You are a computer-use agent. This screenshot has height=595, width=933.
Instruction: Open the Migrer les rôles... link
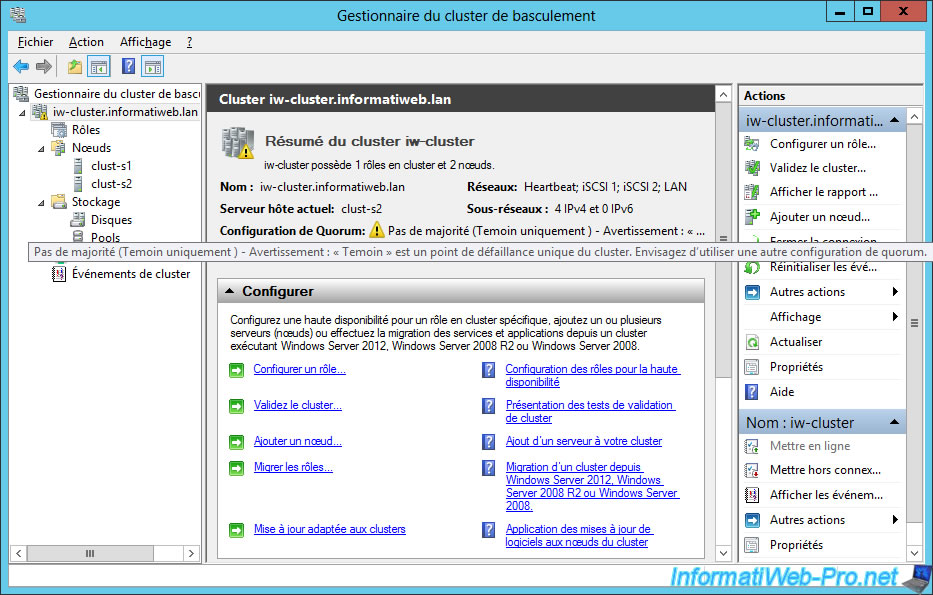click(x=293, y=467)
